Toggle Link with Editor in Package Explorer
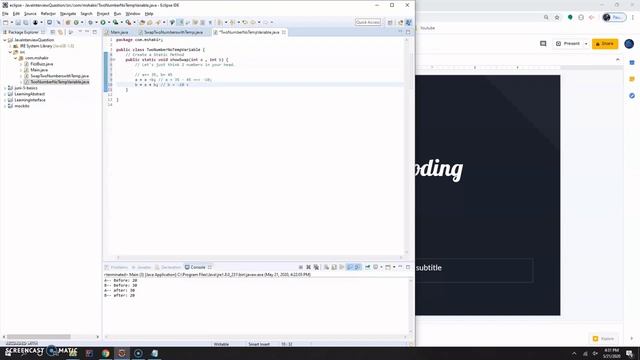 click(x=60, y=32)
